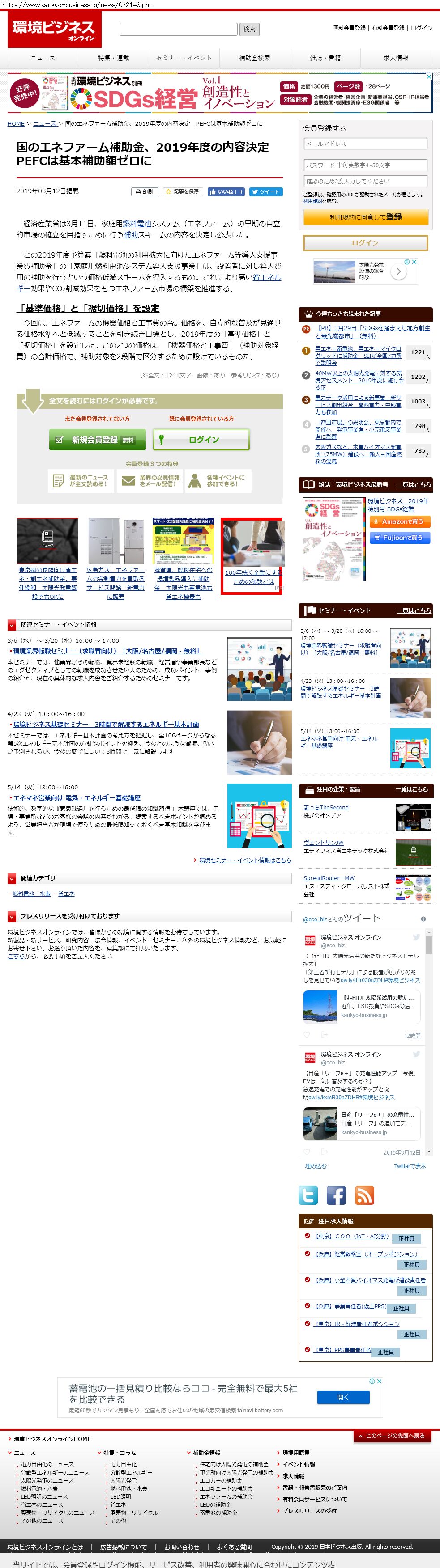Open セミナー・イベント 一覧はこちら link
440x1568 pixels.
[414, 610]
